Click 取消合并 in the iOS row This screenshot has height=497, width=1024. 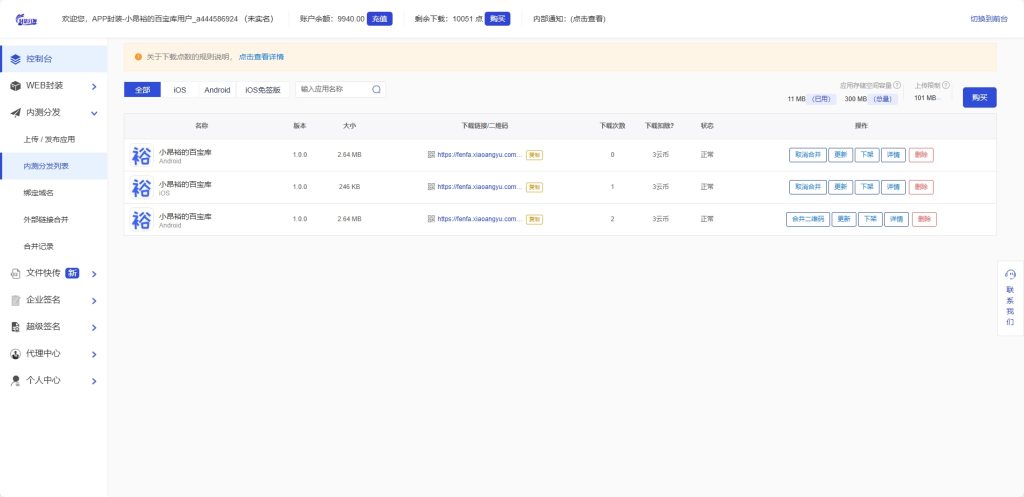point(808,187)
